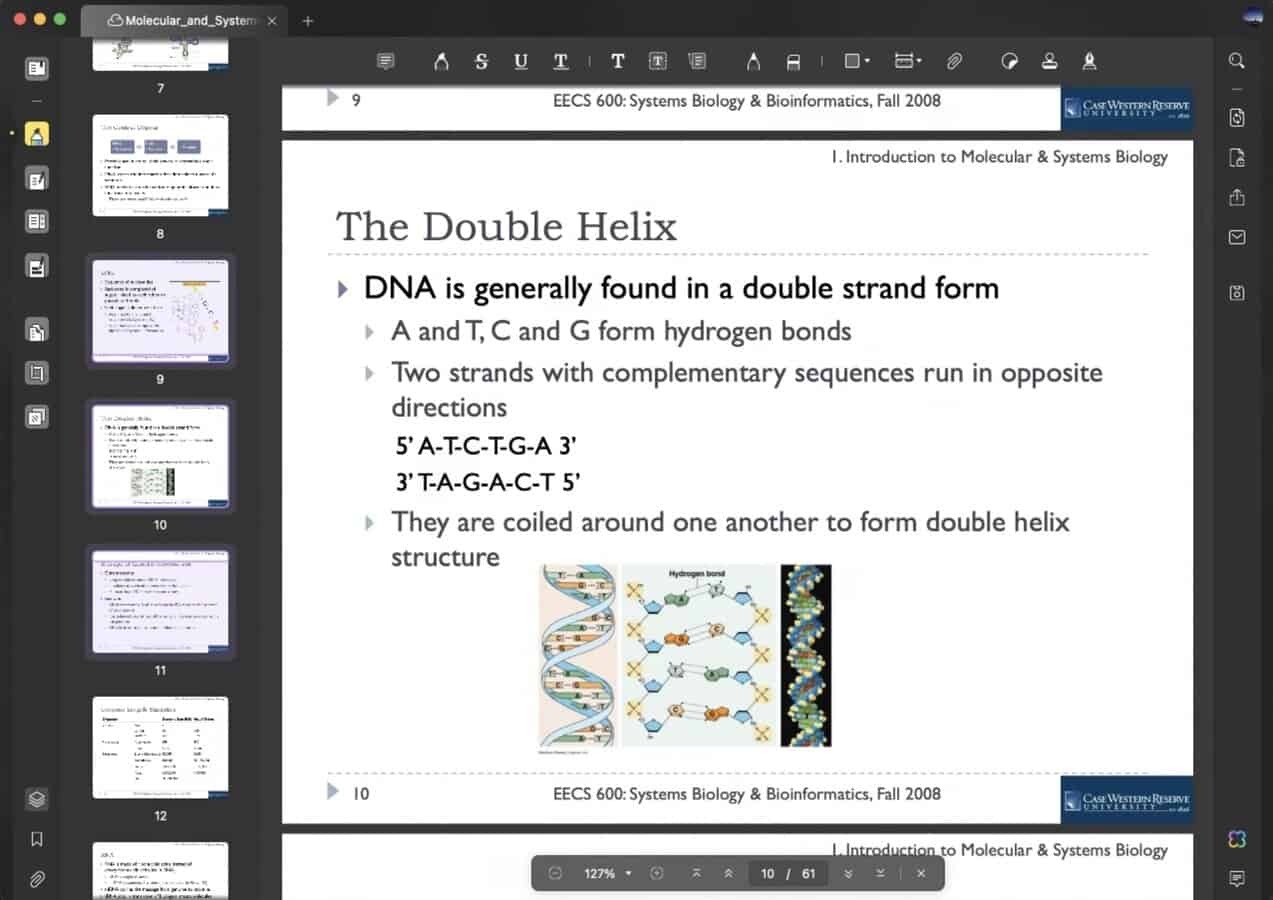The width and height of the screenshot is (1273, 900).
Task: Select the strikethrough annotation tool
Action: coord(481,62)
